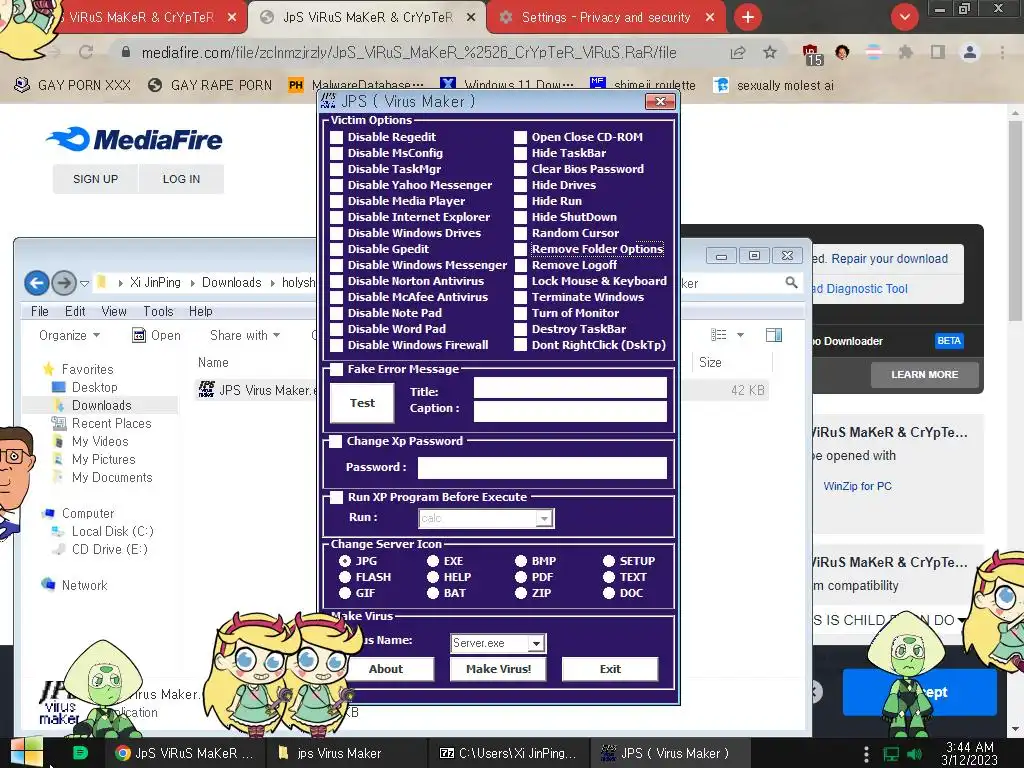Viewport: 1024px width, 768px height.
Task: Select the PDF server icon radio
Action: [x=520, y=577]
